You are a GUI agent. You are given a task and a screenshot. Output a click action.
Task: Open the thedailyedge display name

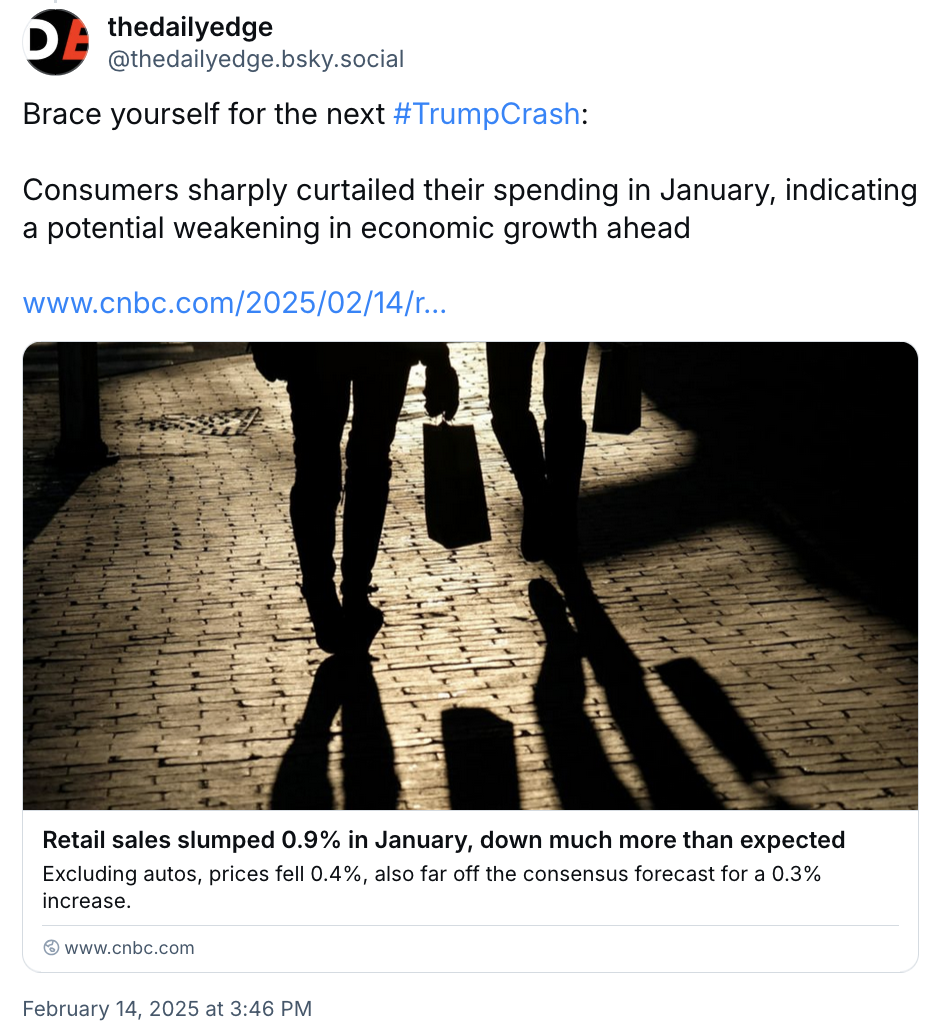[190, 27]
